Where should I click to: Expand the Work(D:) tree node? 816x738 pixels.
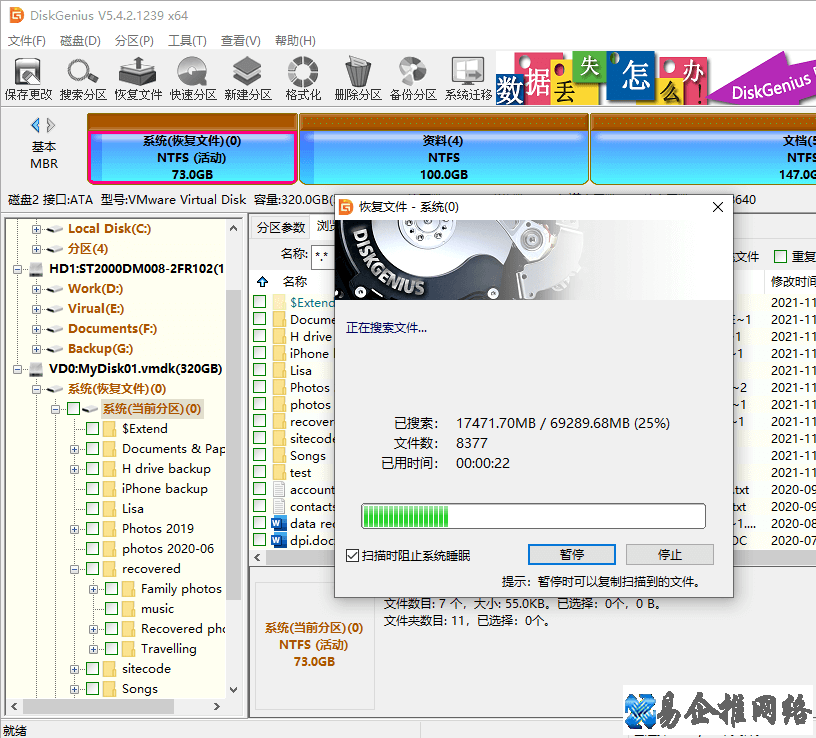tap(36, 289)
